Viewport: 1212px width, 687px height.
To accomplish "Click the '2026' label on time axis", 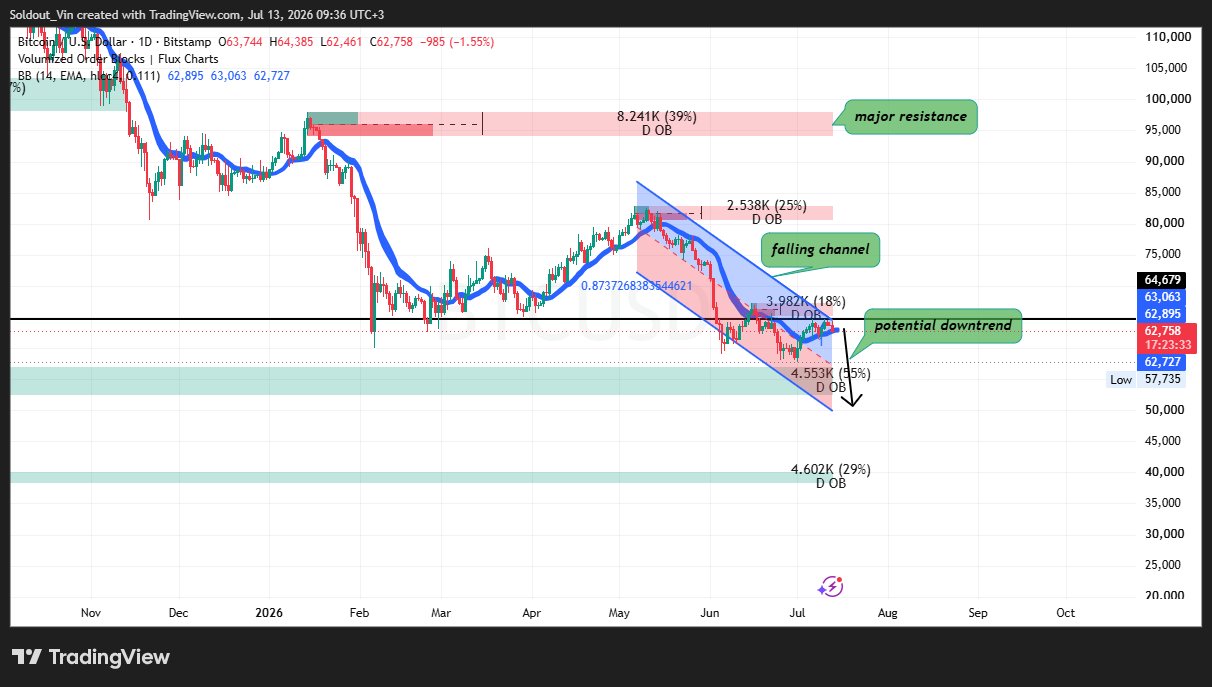I will (268, 613).
